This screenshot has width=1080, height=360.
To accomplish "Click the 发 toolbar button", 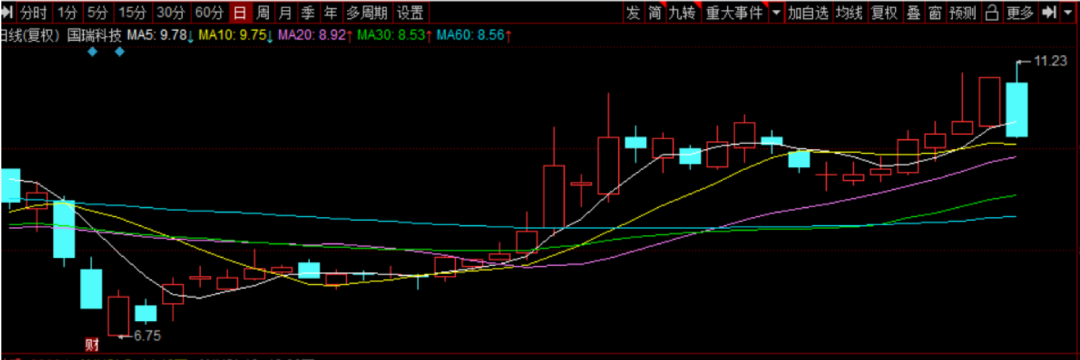I will point(634,12).
